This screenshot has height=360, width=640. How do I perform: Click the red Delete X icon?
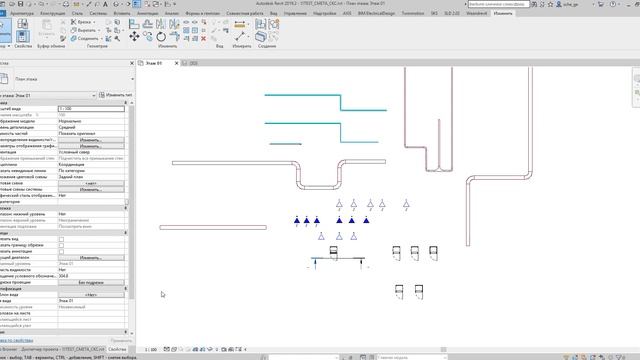(203, 38)
